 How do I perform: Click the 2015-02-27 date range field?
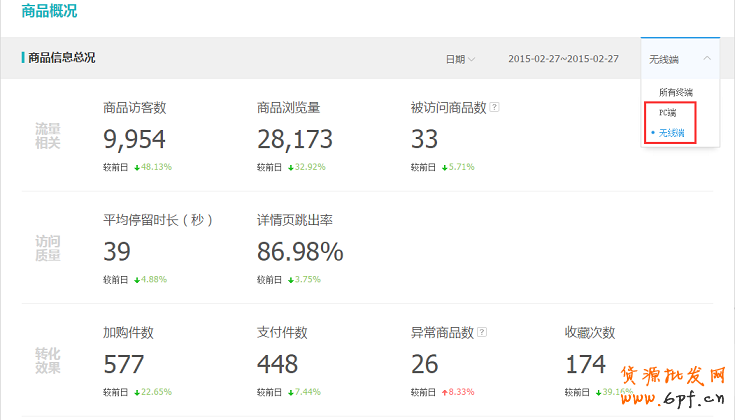[562, 59]
